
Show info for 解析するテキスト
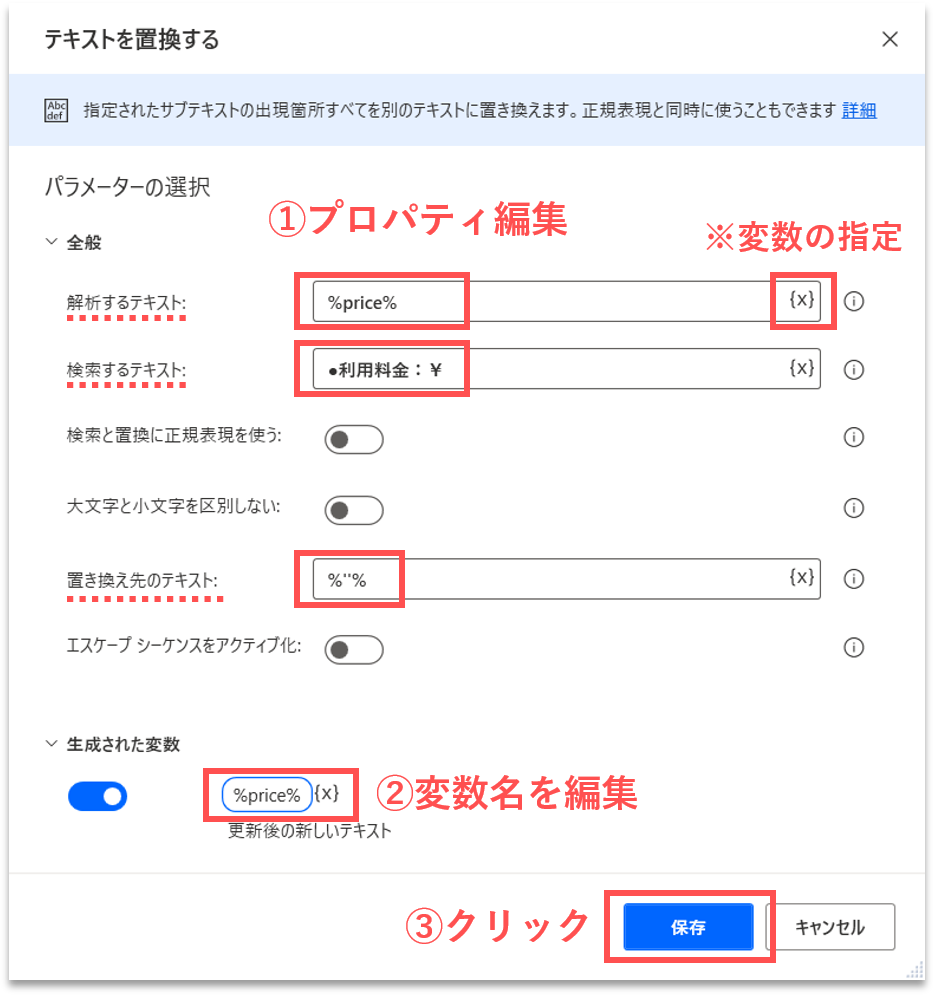(x=853, y=301)
